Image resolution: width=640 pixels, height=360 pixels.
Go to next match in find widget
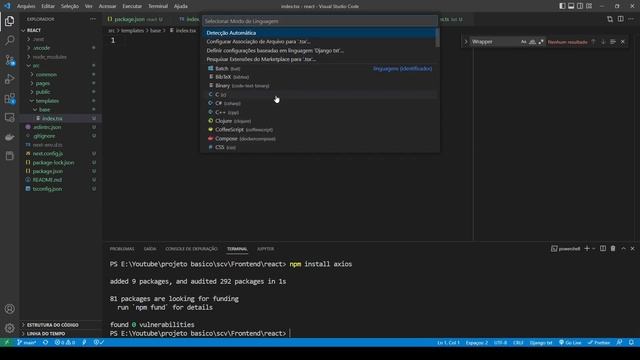[603, 42]
